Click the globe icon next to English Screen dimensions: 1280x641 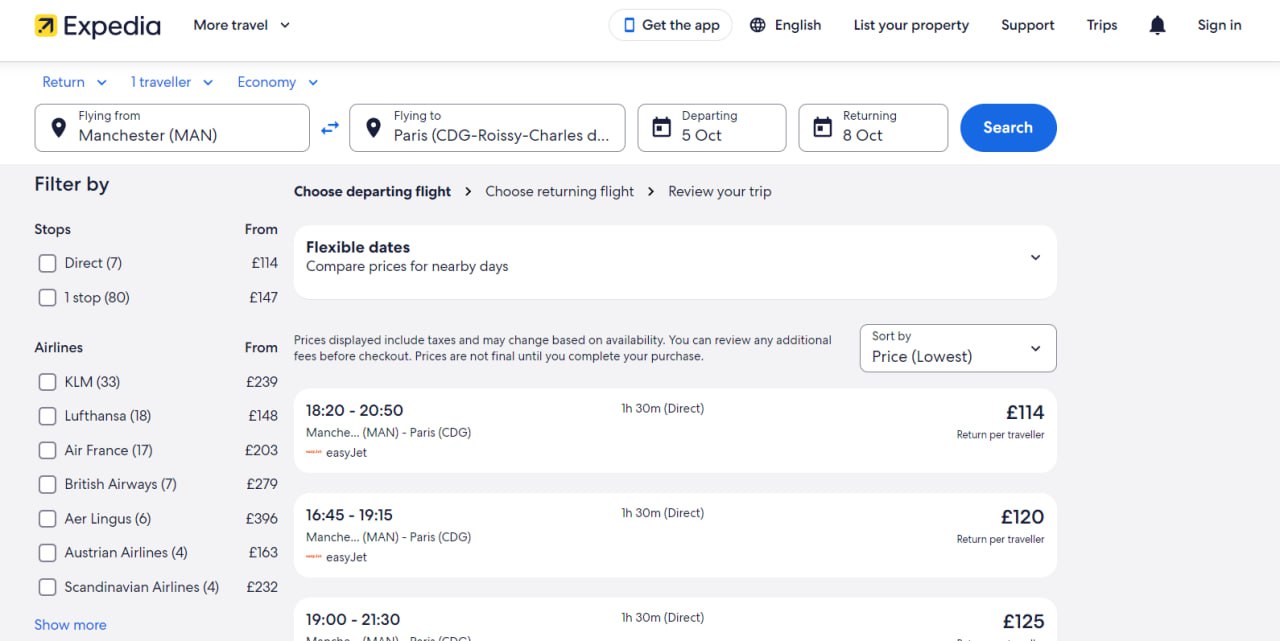tap(758, 25)
